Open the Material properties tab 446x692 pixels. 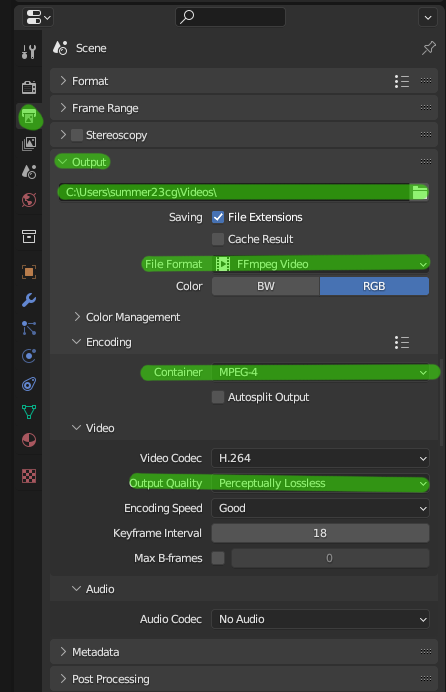coord(29,440)
